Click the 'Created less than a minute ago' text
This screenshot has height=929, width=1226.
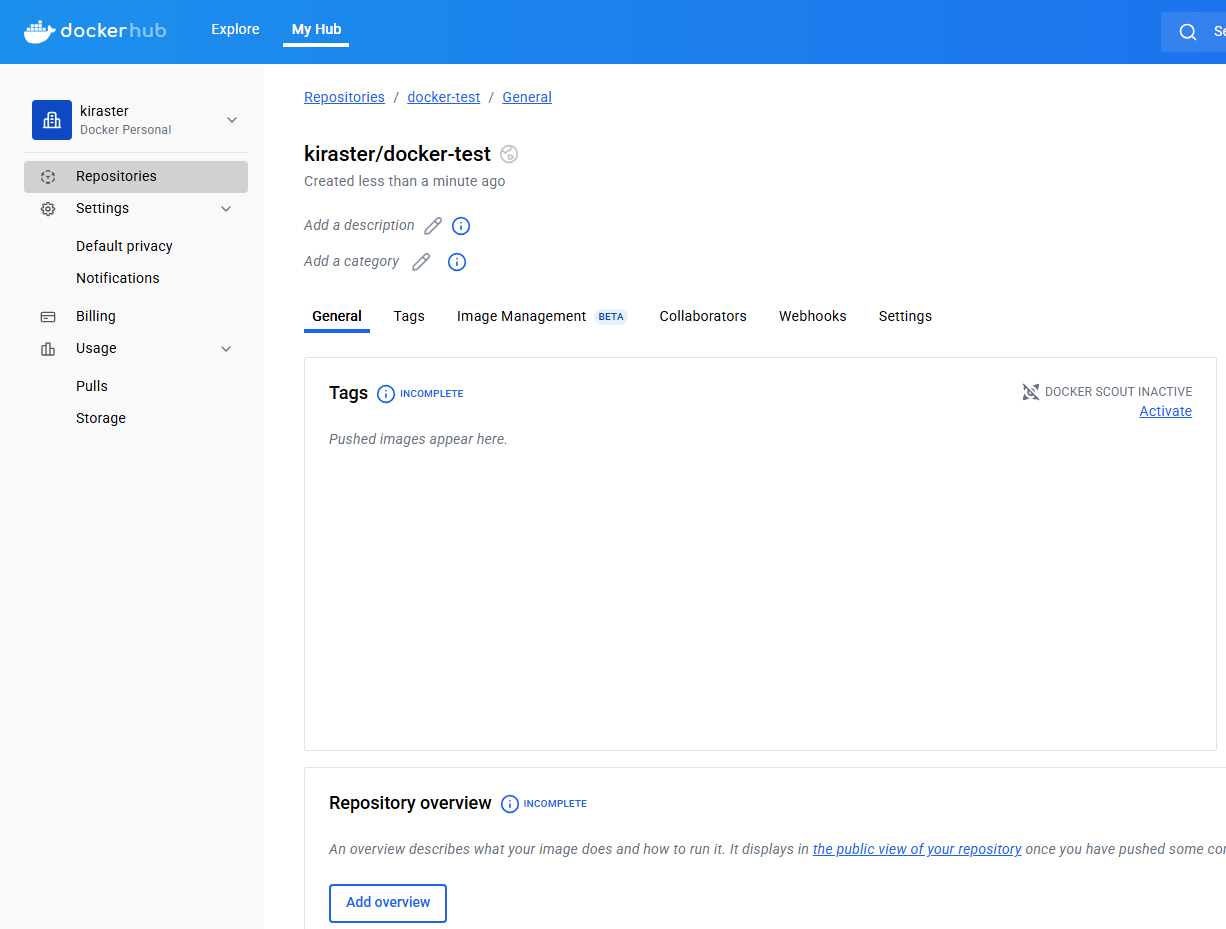[x=404, y=181]
